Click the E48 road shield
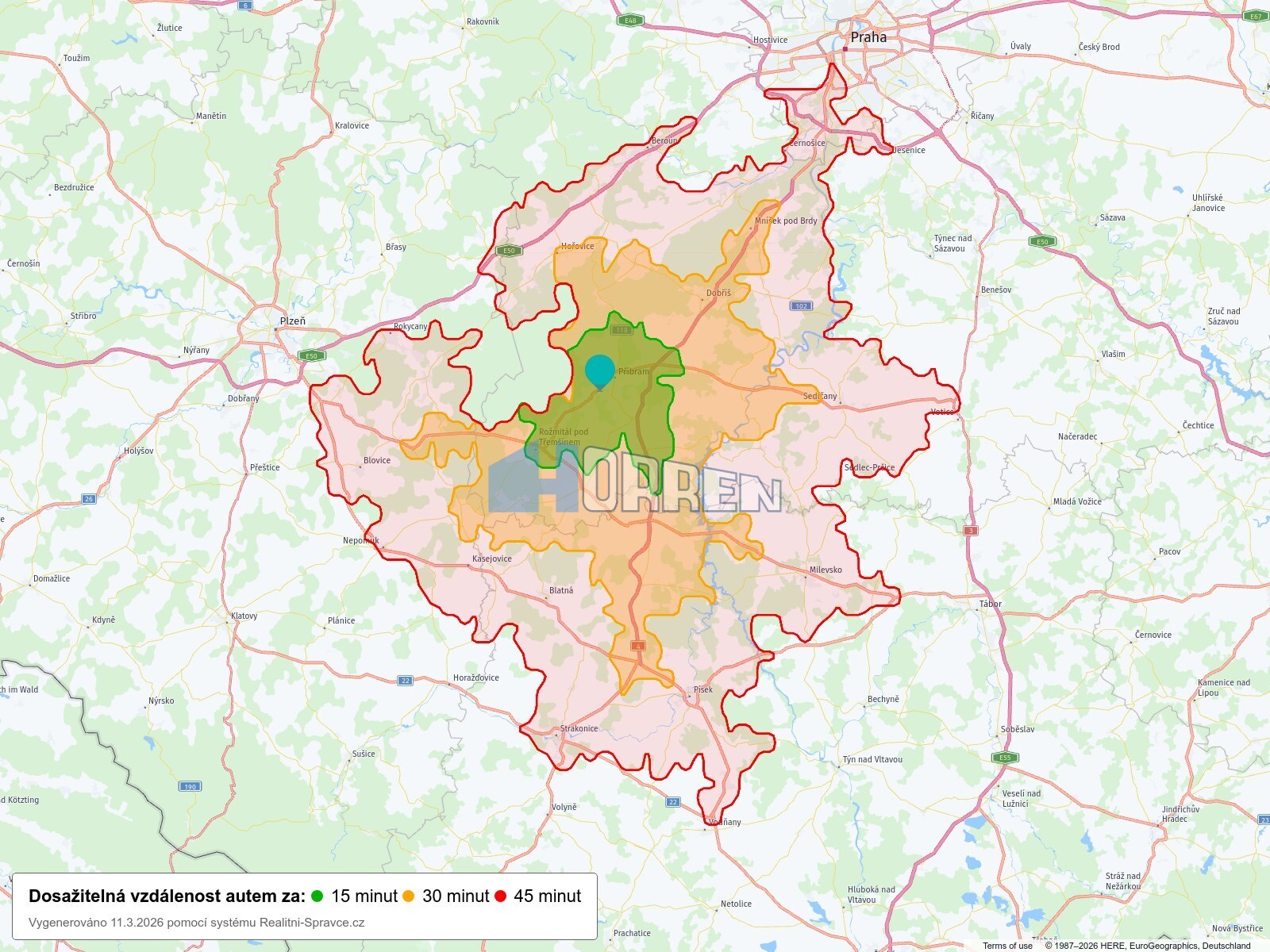The image size is (1270, 952). (x=630, y=20)
